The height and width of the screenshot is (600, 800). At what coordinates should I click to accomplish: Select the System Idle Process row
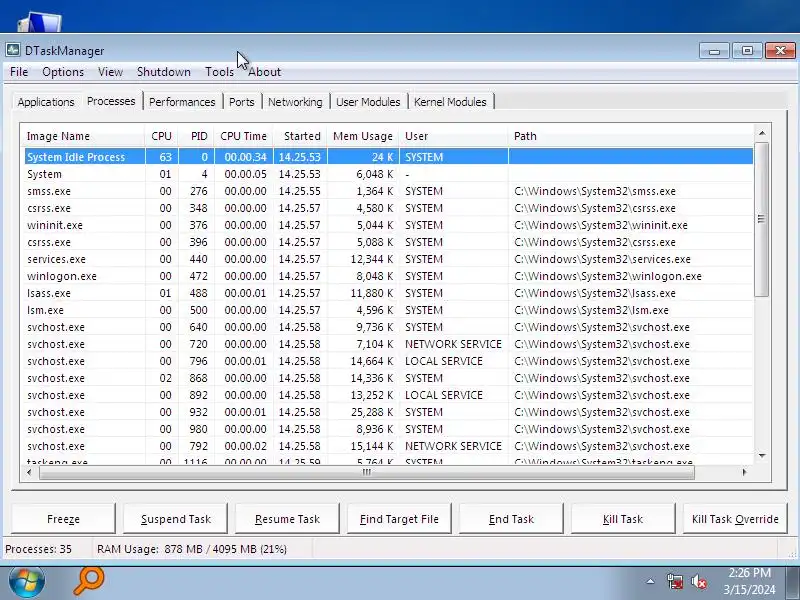[x=388, y=157]
